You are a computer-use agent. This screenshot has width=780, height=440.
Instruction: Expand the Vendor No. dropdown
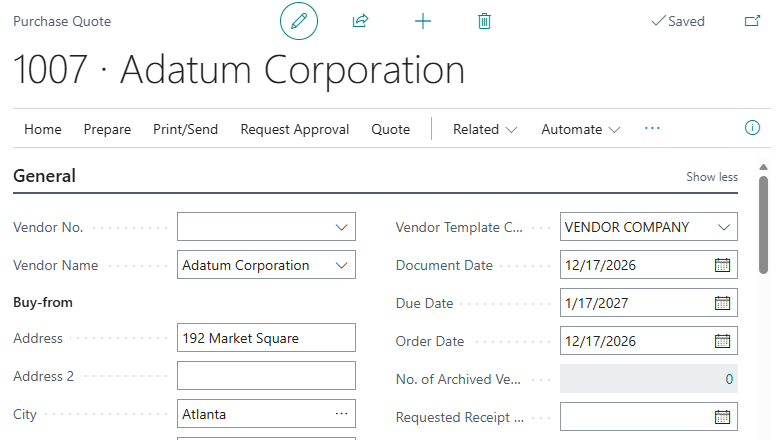(x=341, y=227)
